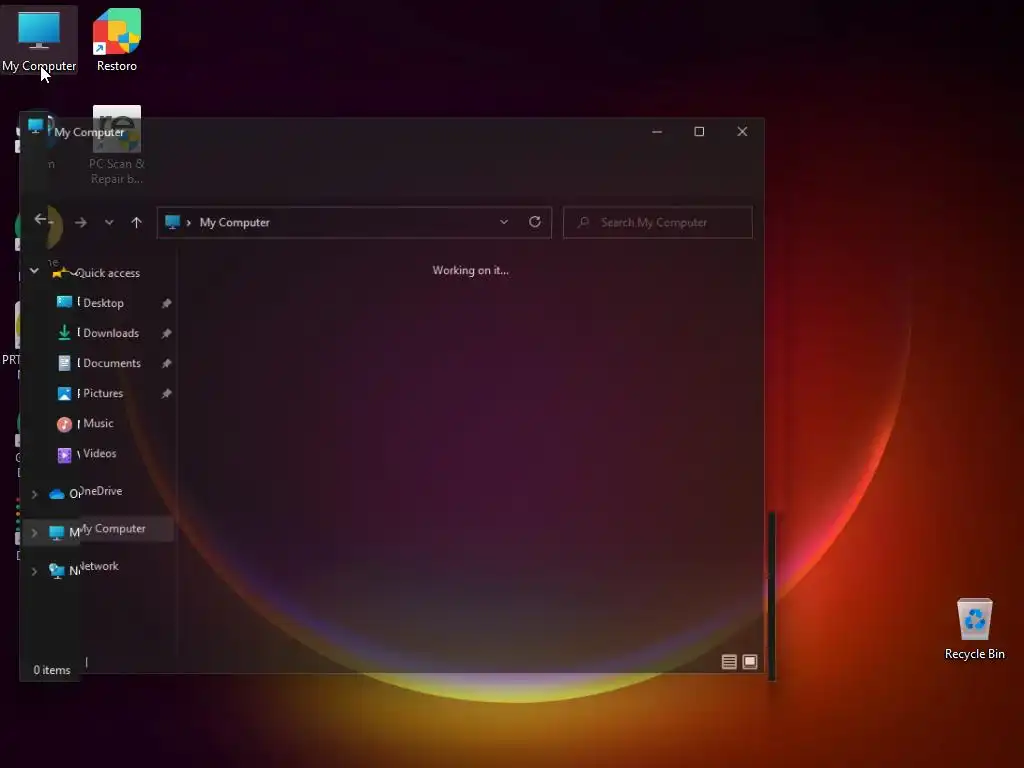Click the window title bar computer icon

point(35,125)
